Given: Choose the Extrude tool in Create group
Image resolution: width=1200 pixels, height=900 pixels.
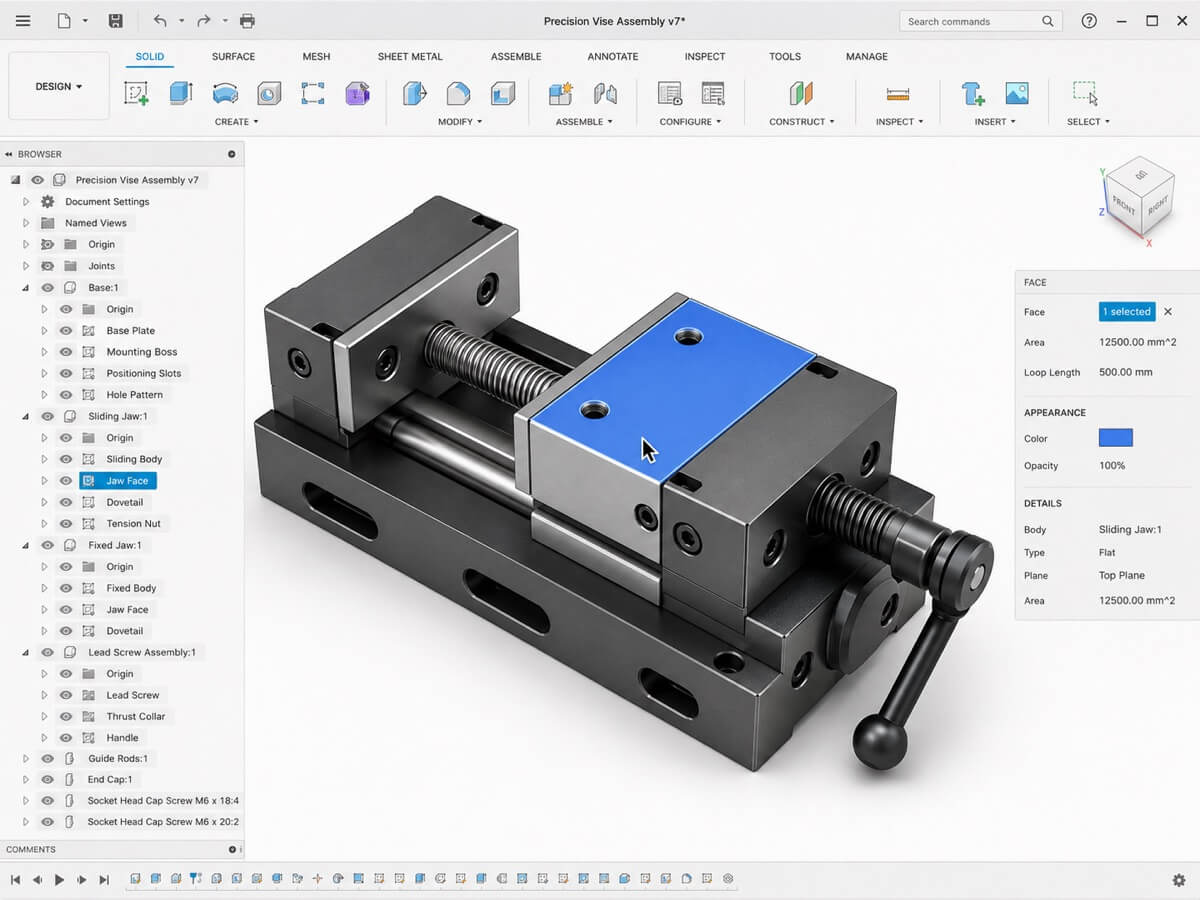Looking at the screenshot, I should tap(181, 93).
